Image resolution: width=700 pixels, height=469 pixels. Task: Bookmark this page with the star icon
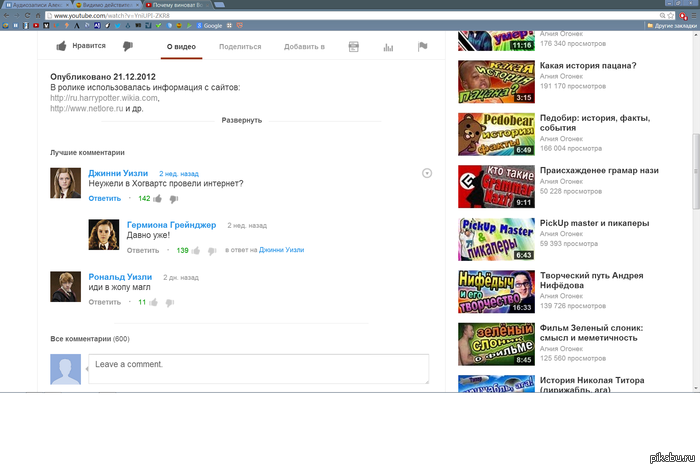click(x=671, y=15)
